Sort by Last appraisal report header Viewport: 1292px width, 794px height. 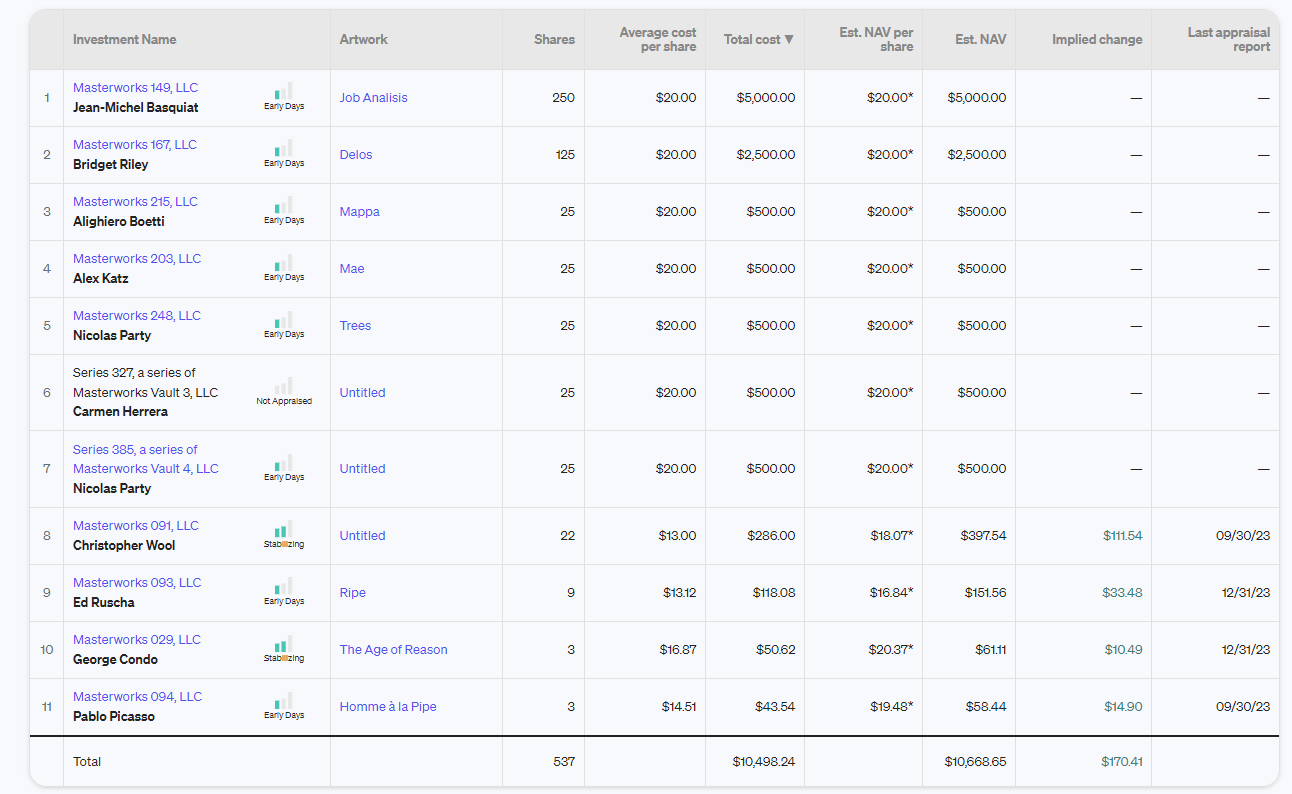[x=1229, y=40]
